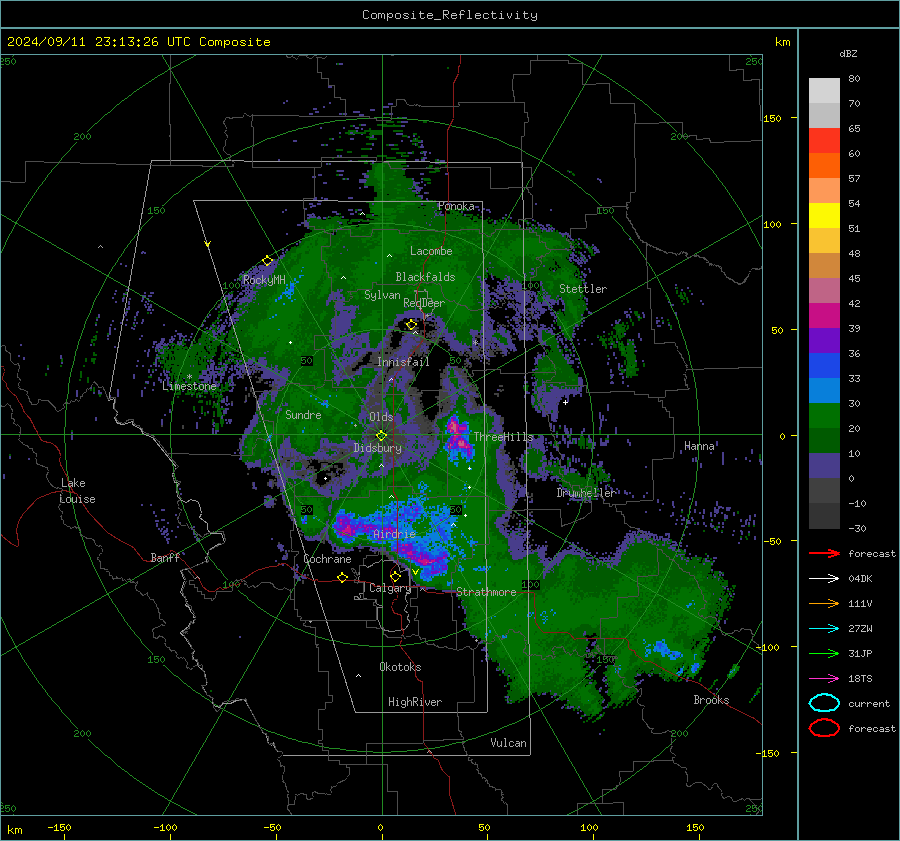Click the Olds city label
The height and width of the screenshot is (841, 900).
pyautogui.click(x=381, y=417)
